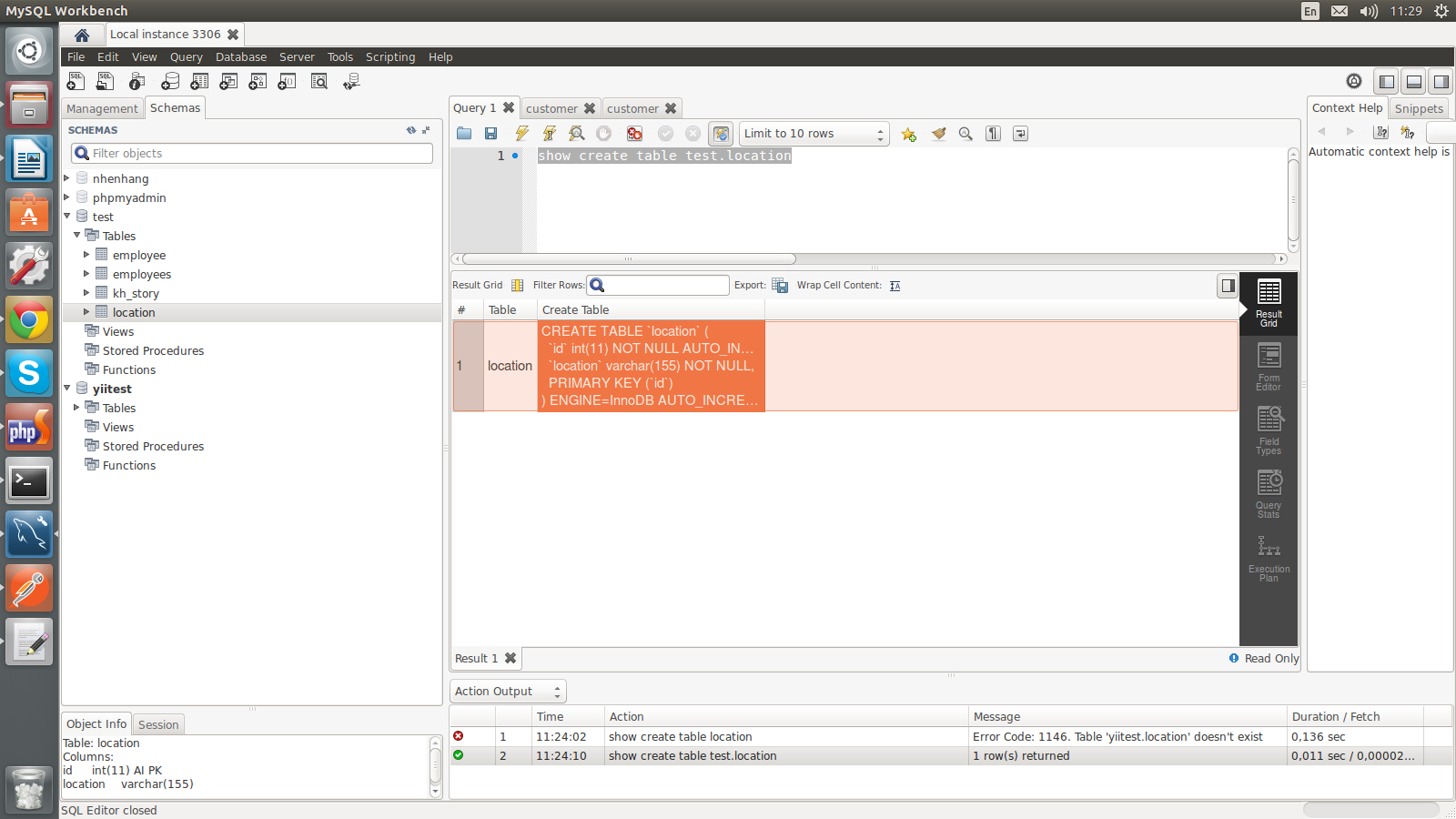Open the Server menu
This screenshot has height=819, width=1456.
click(x=297, y=57)
